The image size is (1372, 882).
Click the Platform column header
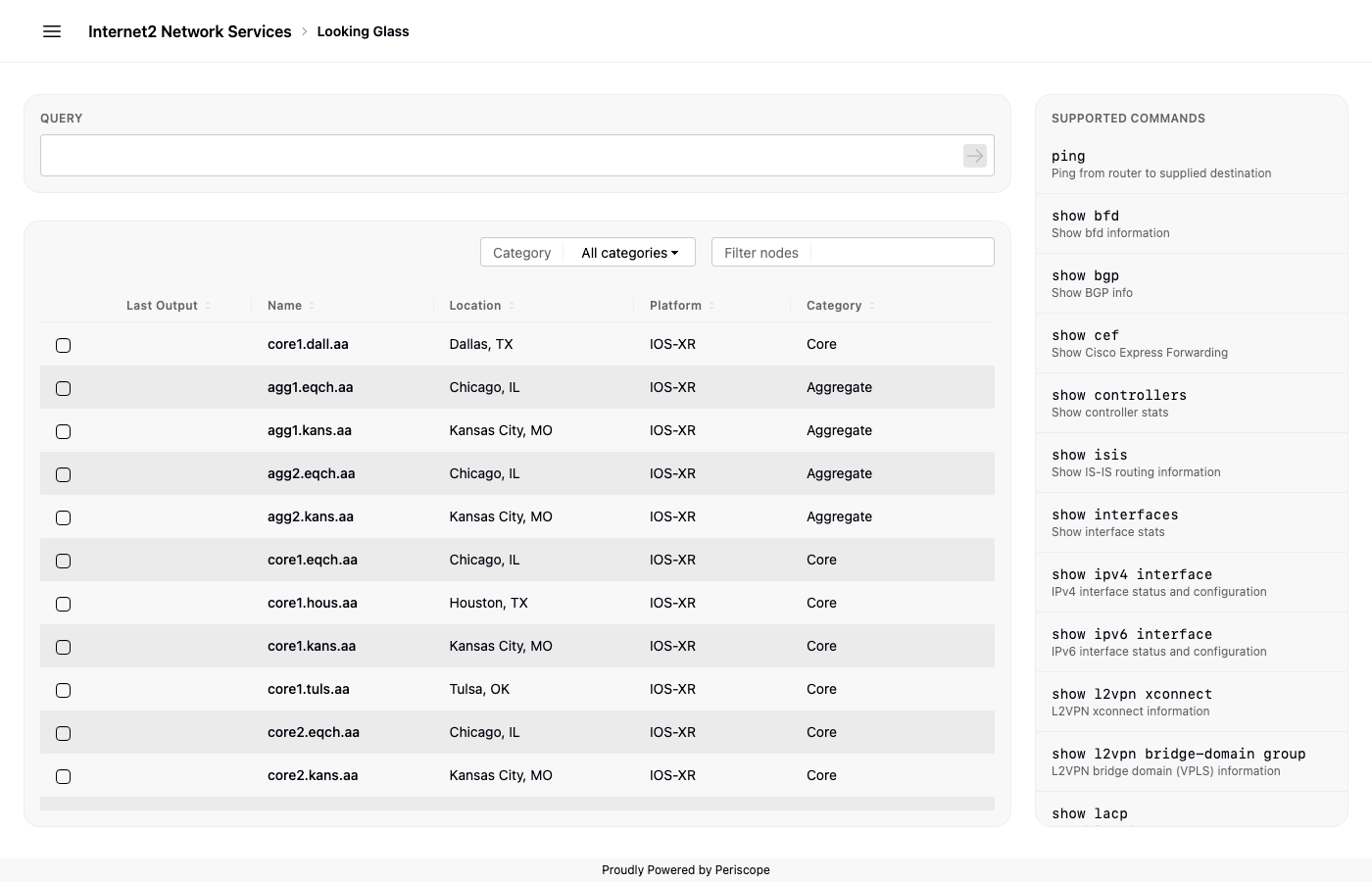click(675, 306)
